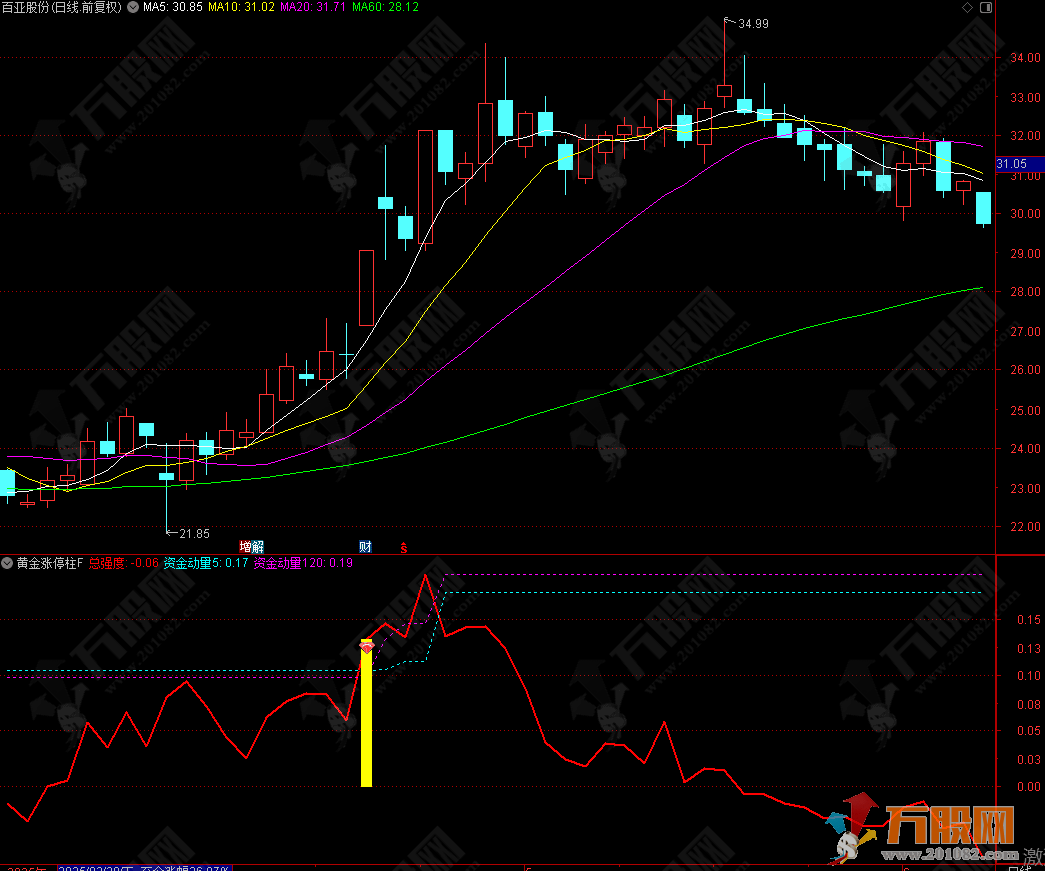Click the 34.00 price axis label

pyautogui.click(x=1026, y=58)
